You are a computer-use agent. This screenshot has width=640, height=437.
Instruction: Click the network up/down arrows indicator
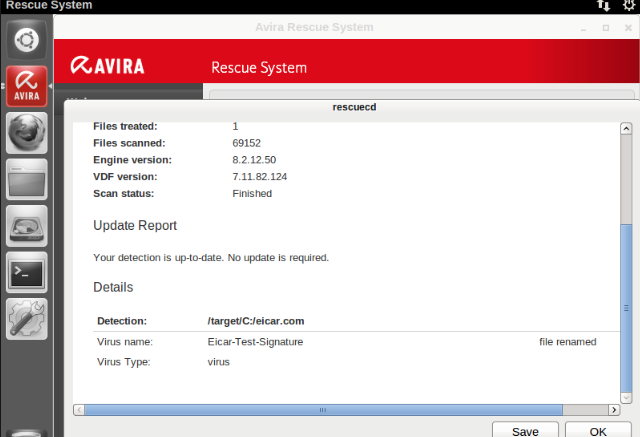coord(602,6)
